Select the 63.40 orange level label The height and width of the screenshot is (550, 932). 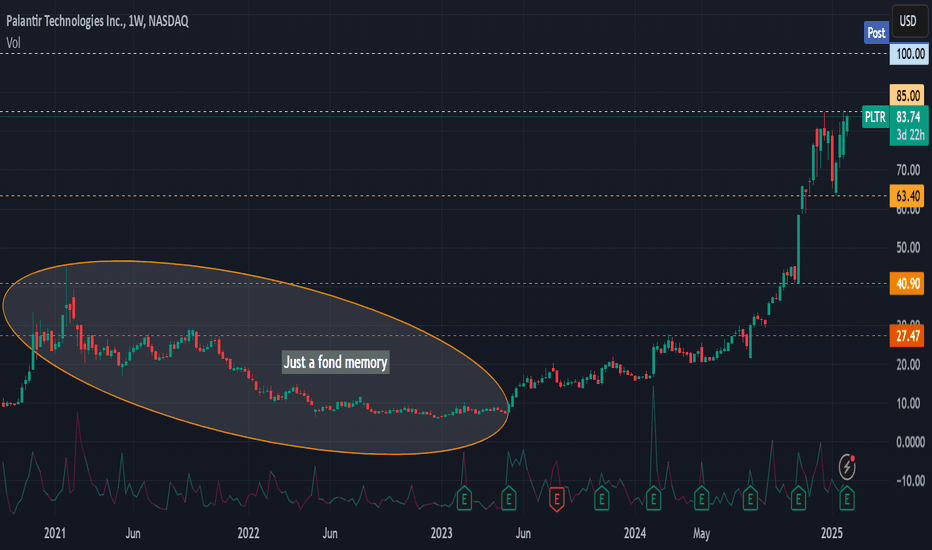point(907,196)
